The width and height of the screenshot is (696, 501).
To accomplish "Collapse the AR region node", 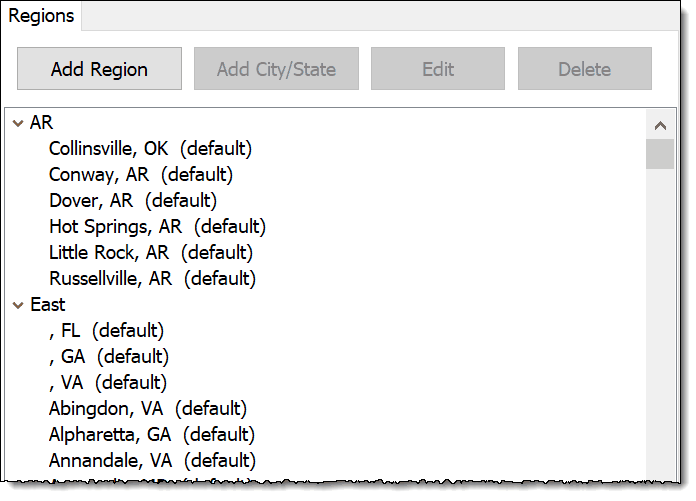I will coord(18,124).
